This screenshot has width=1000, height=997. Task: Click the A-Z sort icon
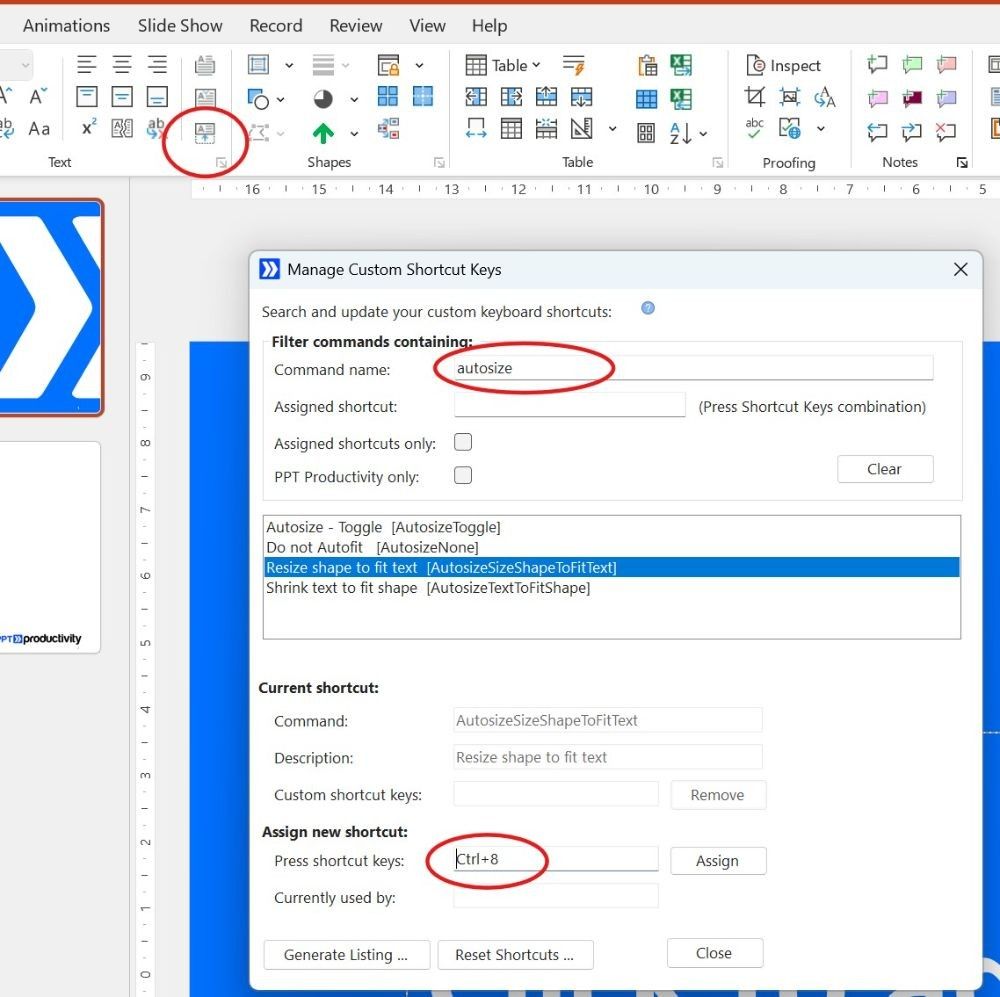680,133
